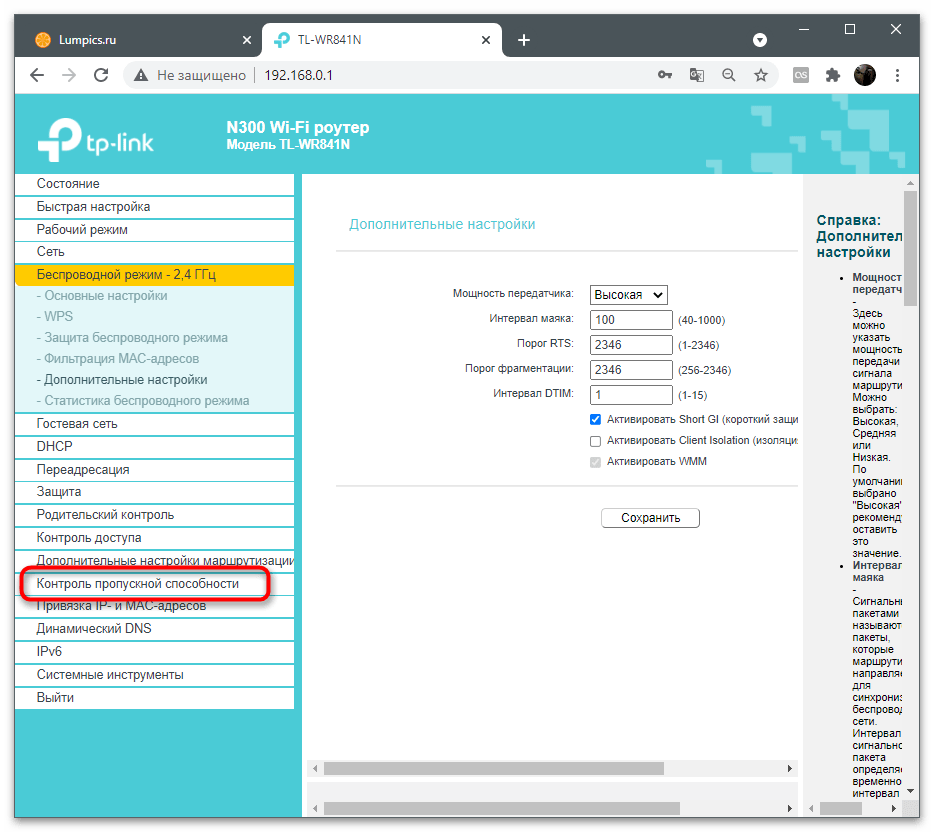
Task: Expand Привязка IP- и MAC-адресов menu
Action: [154, 606]
